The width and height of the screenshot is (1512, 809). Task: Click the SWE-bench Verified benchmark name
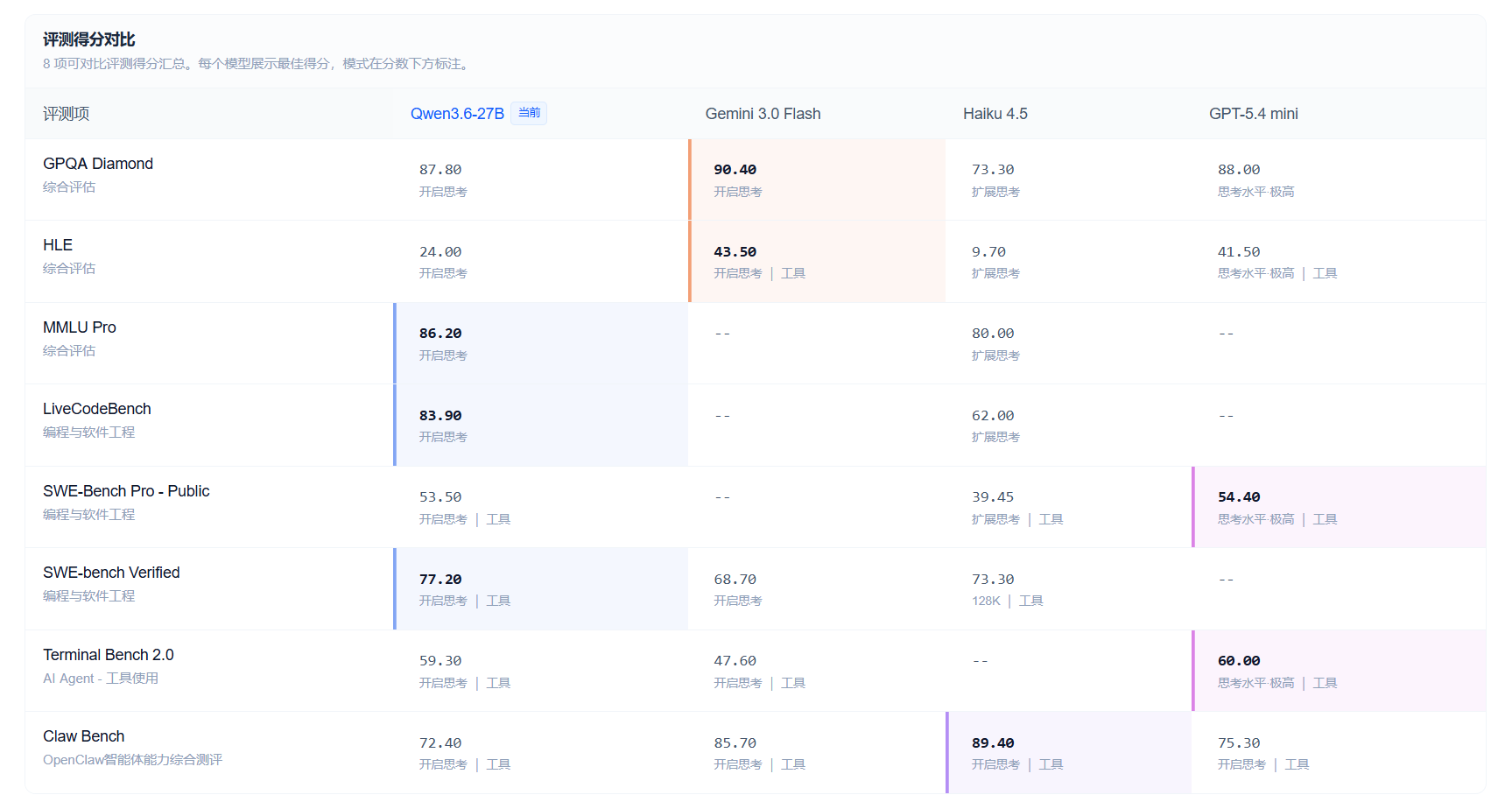coord(111,573)
